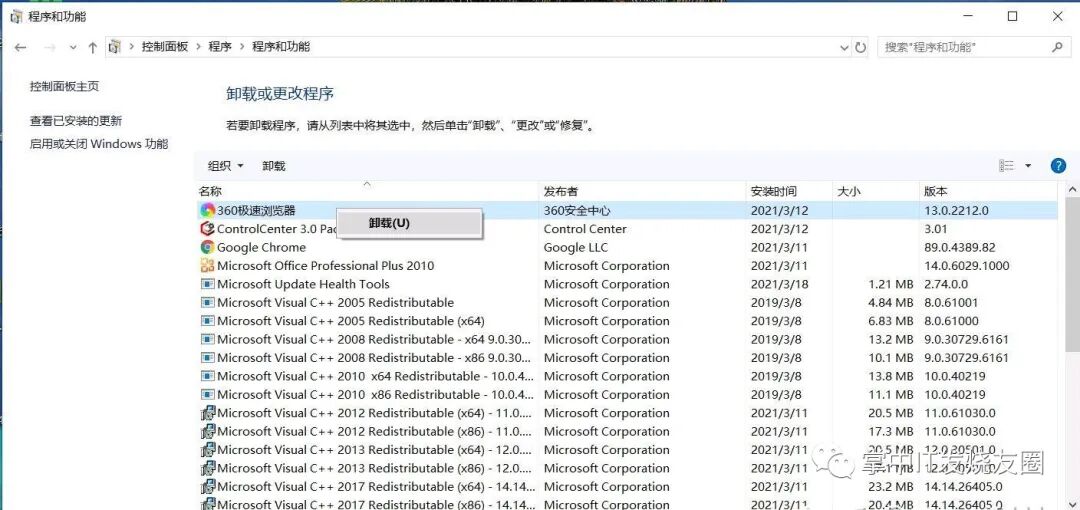Click the Visual C++ 2012 (x64) installer icon

(207, 413)
